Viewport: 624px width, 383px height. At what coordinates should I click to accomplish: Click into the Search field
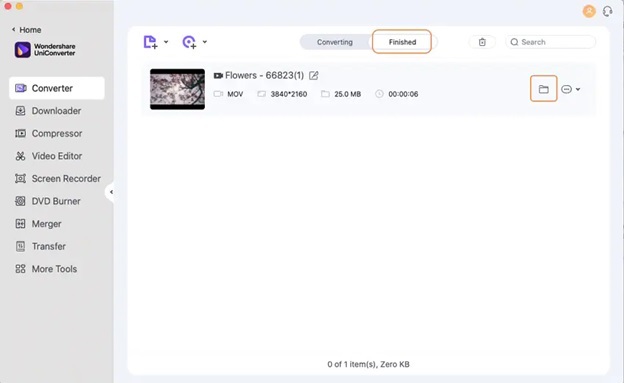click(550, 42)
